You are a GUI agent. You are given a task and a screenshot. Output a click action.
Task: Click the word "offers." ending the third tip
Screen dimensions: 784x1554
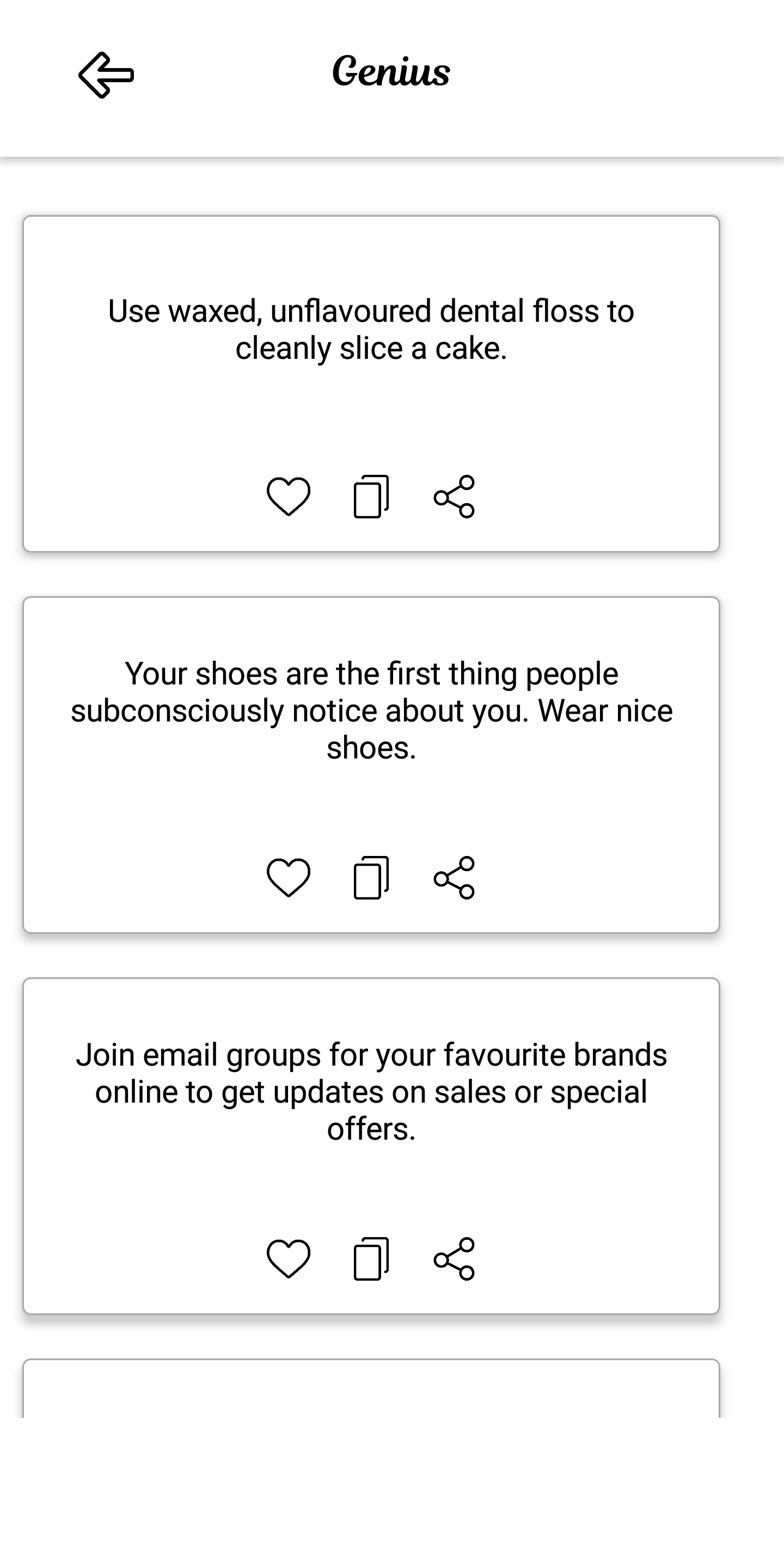pos(371,1129)
